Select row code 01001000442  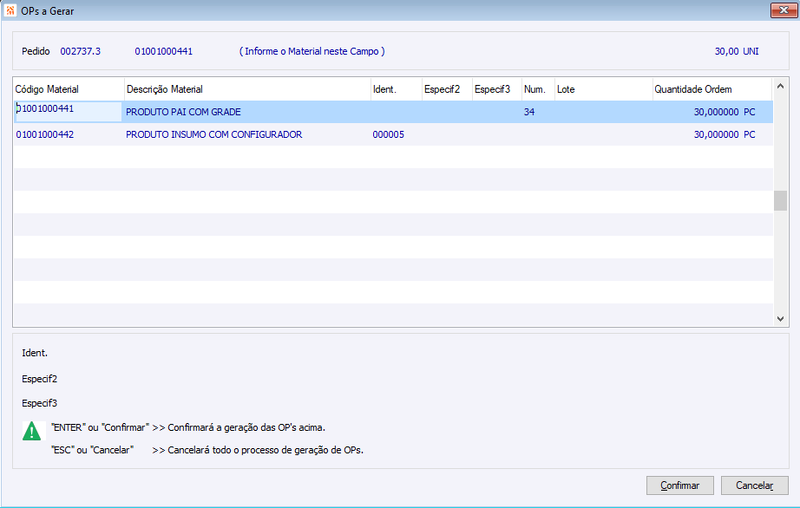(x=45, y=135)
